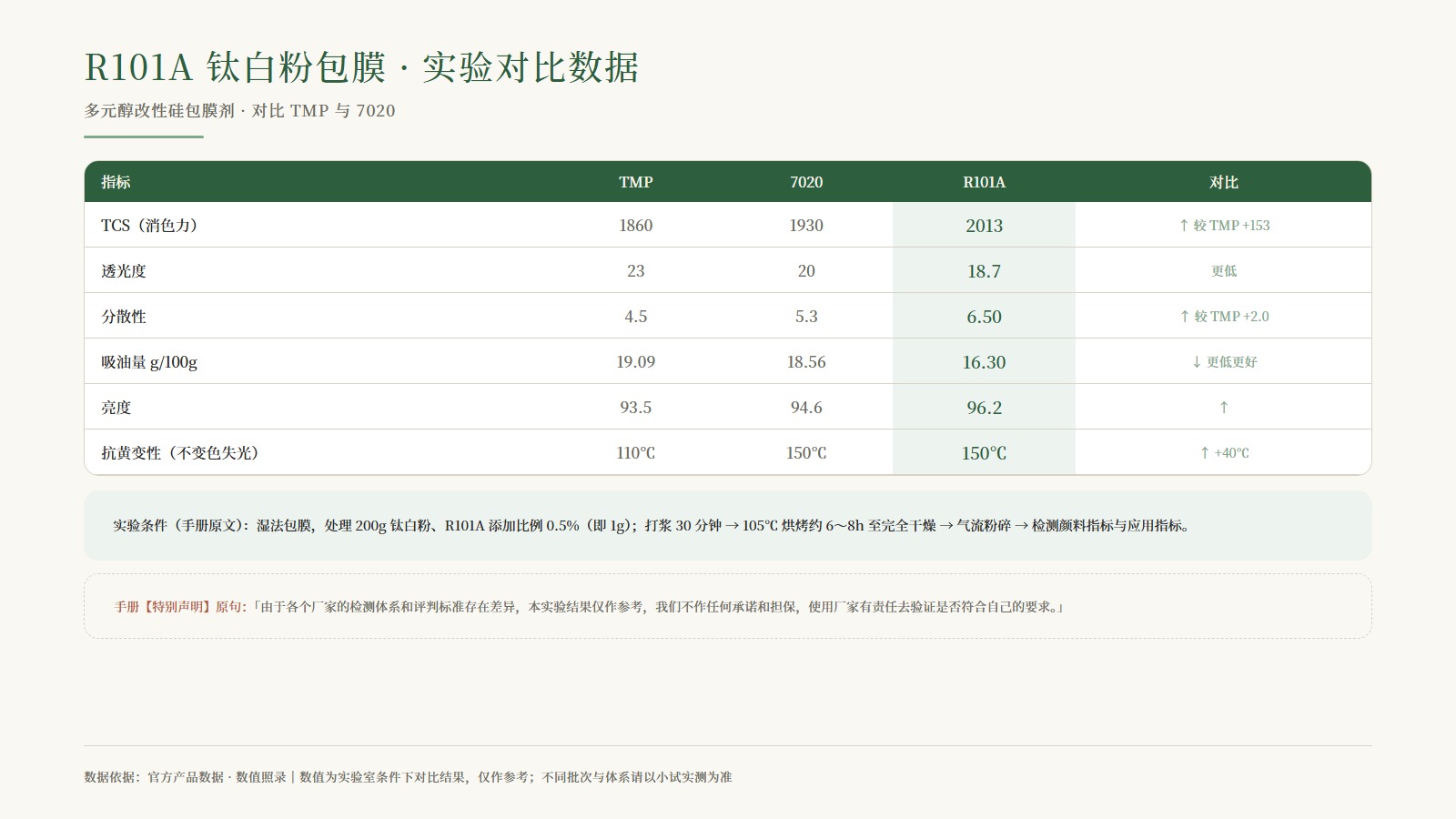
Task: Select the "TCS（消色力）" row label
Action: point(149,225)
